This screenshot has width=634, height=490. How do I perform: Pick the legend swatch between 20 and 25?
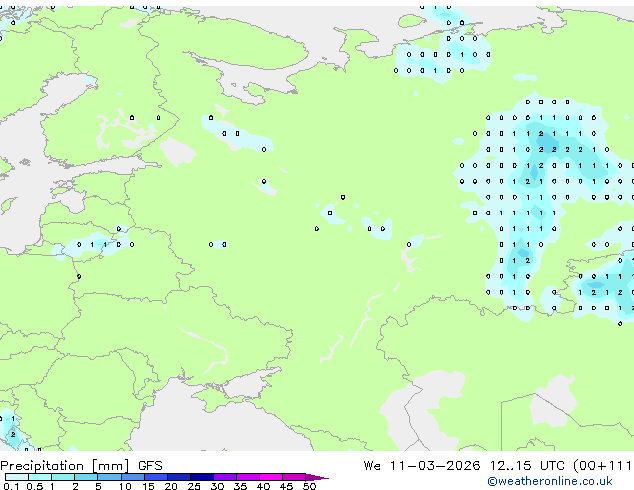179,477
